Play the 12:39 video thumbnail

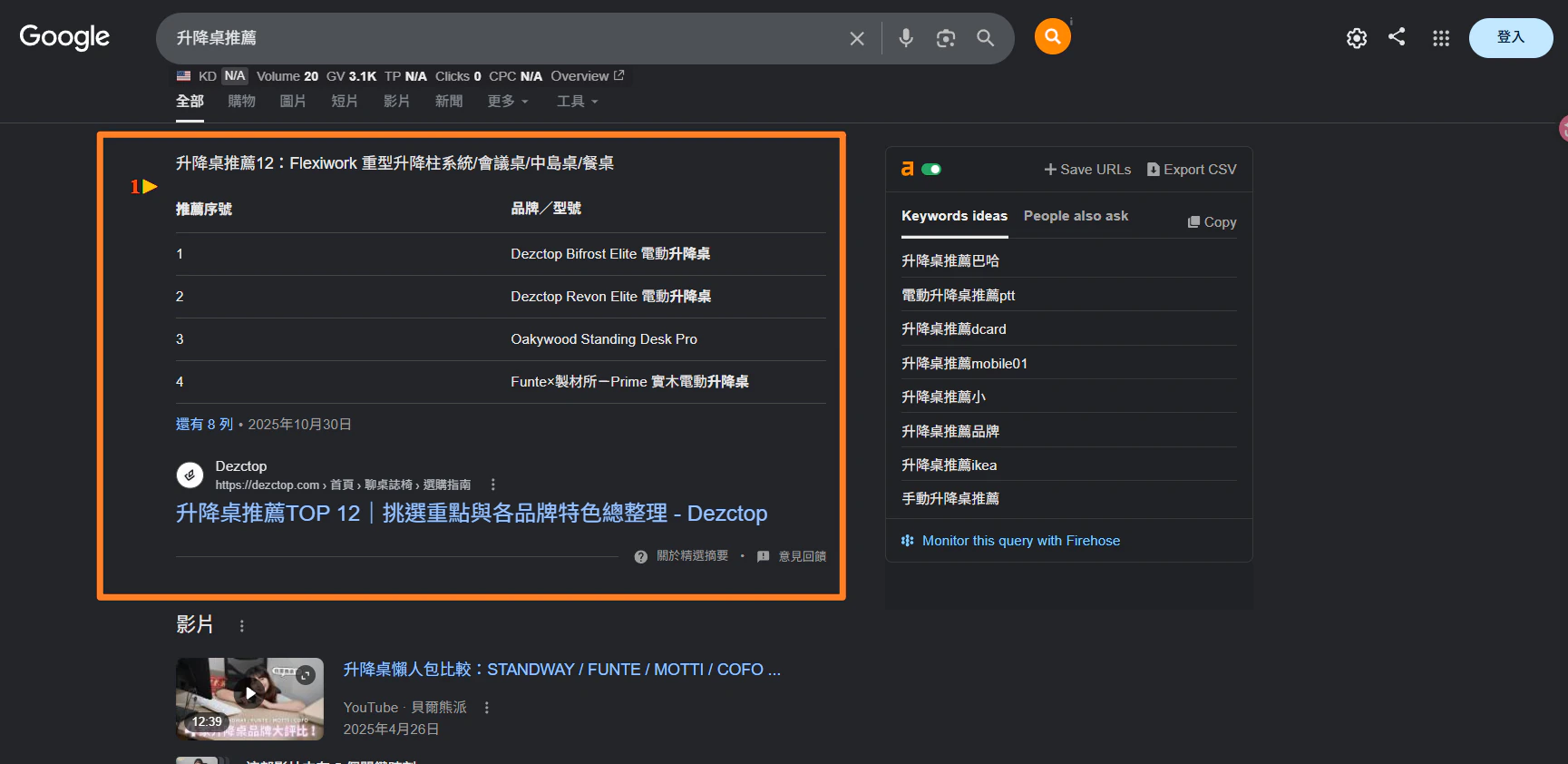[x=249, y=699]
